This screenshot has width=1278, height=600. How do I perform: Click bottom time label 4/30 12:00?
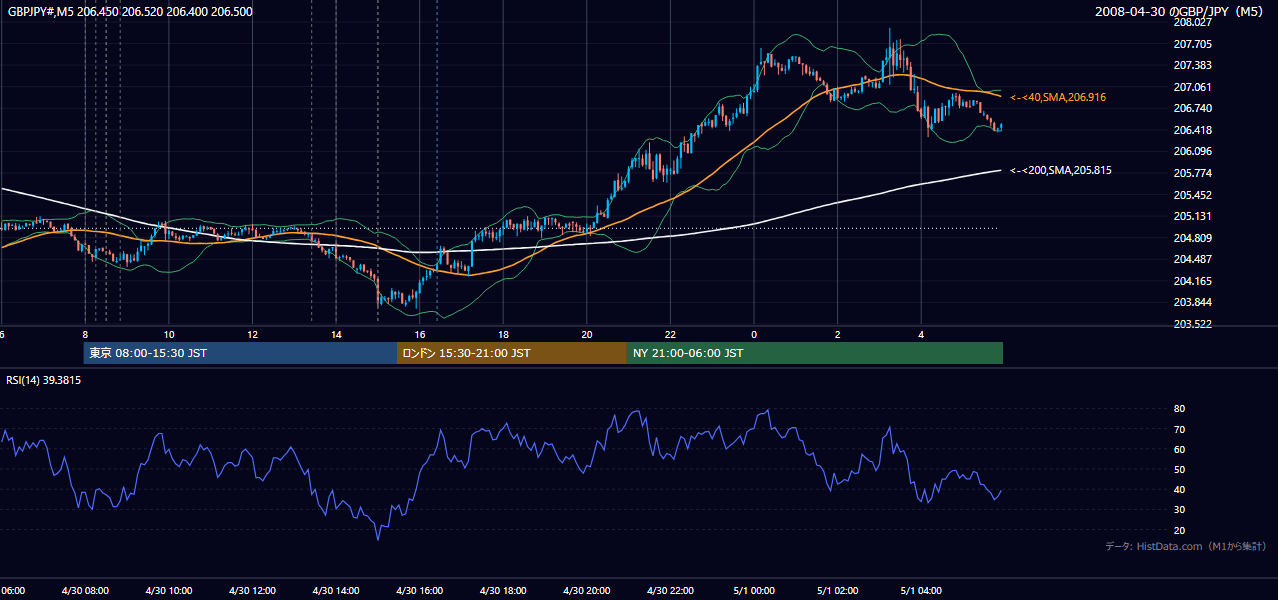pyautogui.click(x=252, y=590)
